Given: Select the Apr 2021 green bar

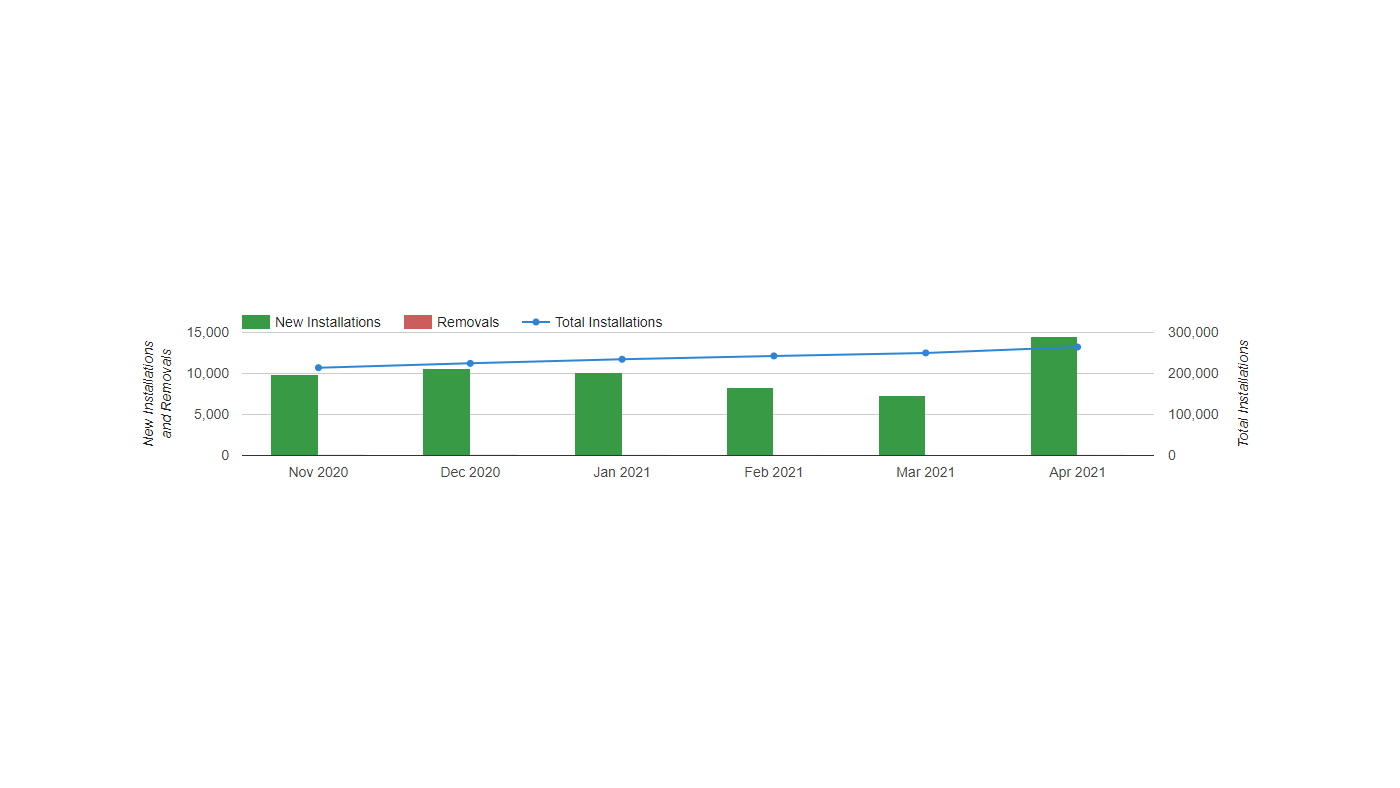Looking at the screenshot, I should (1054, 396).
